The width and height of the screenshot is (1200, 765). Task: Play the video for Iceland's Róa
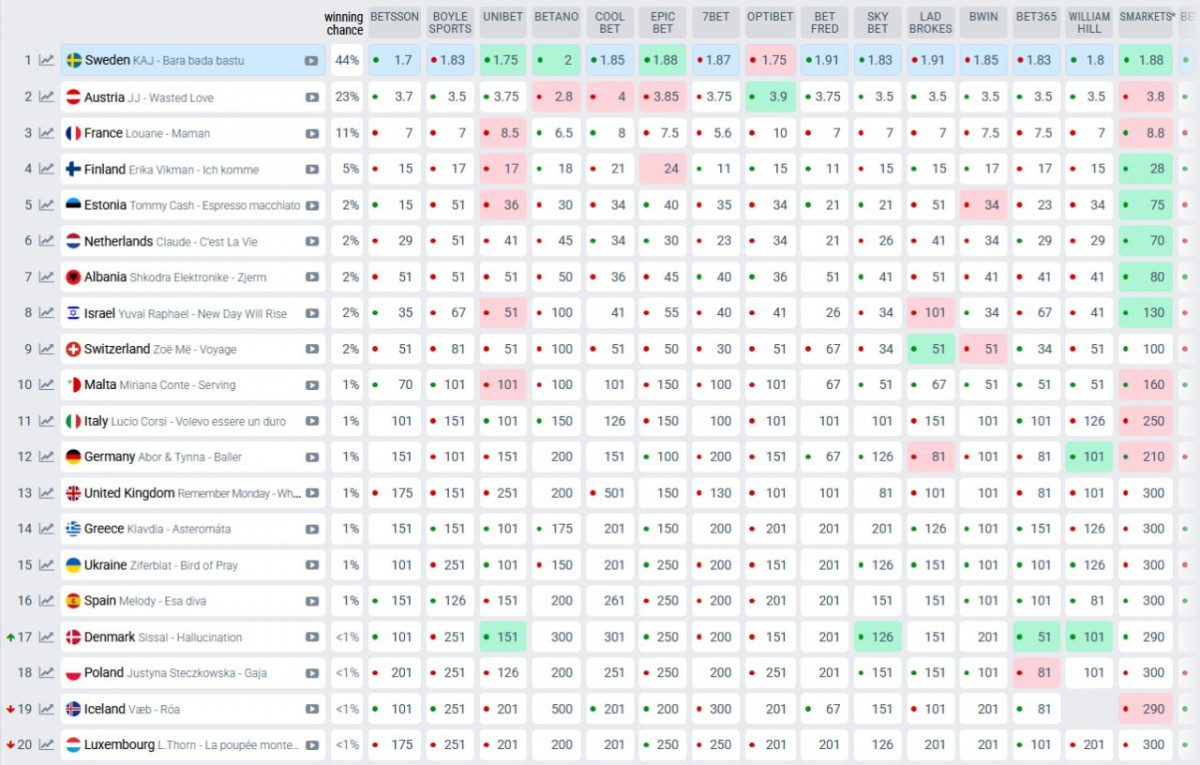312,709
